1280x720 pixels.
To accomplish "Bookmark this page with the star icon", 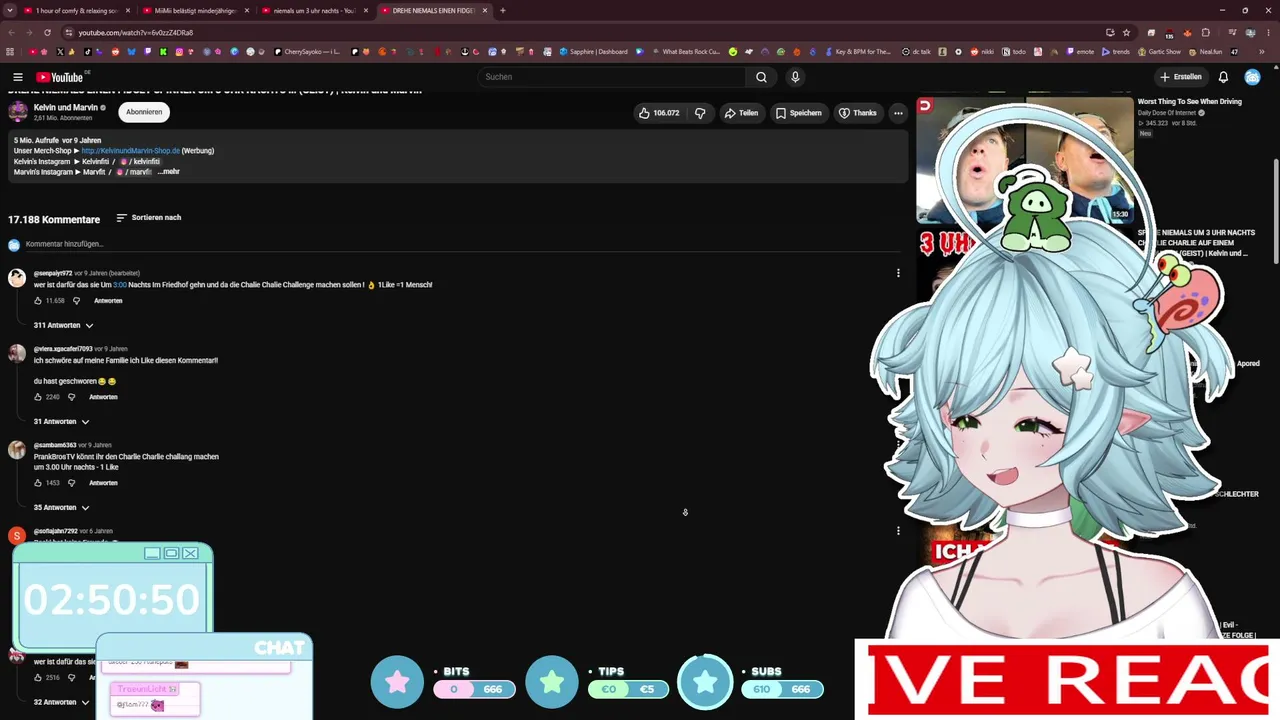I will coord(1126,32).
